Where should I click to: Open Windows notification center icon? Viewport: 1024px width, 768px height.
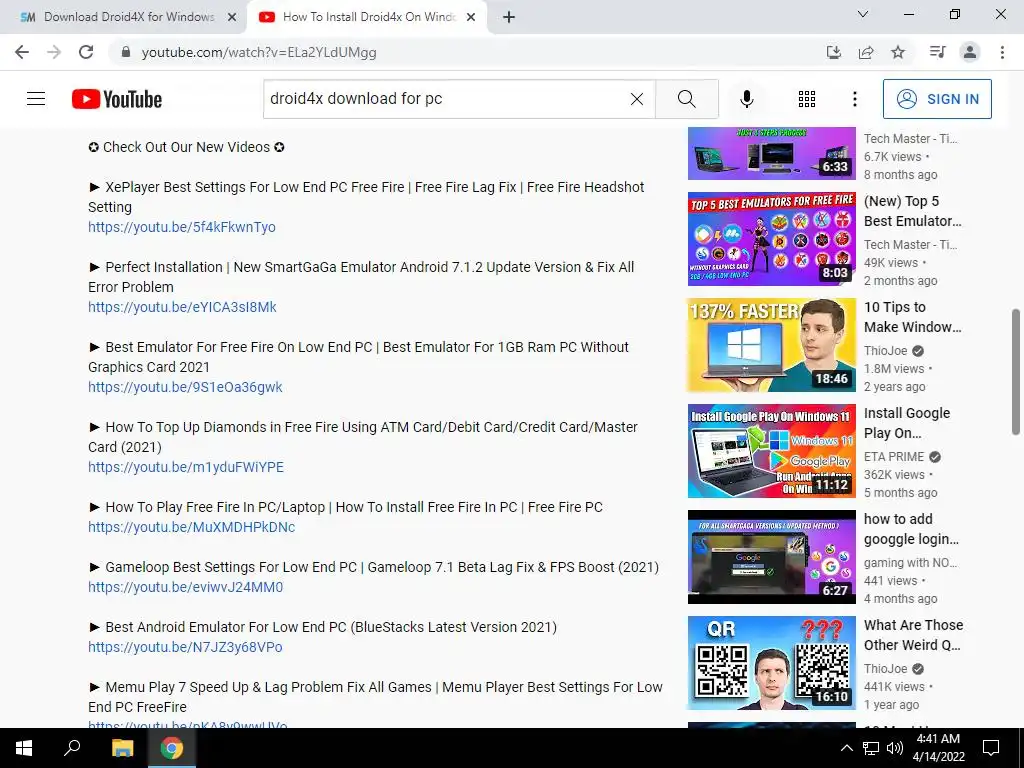point(991,748)
